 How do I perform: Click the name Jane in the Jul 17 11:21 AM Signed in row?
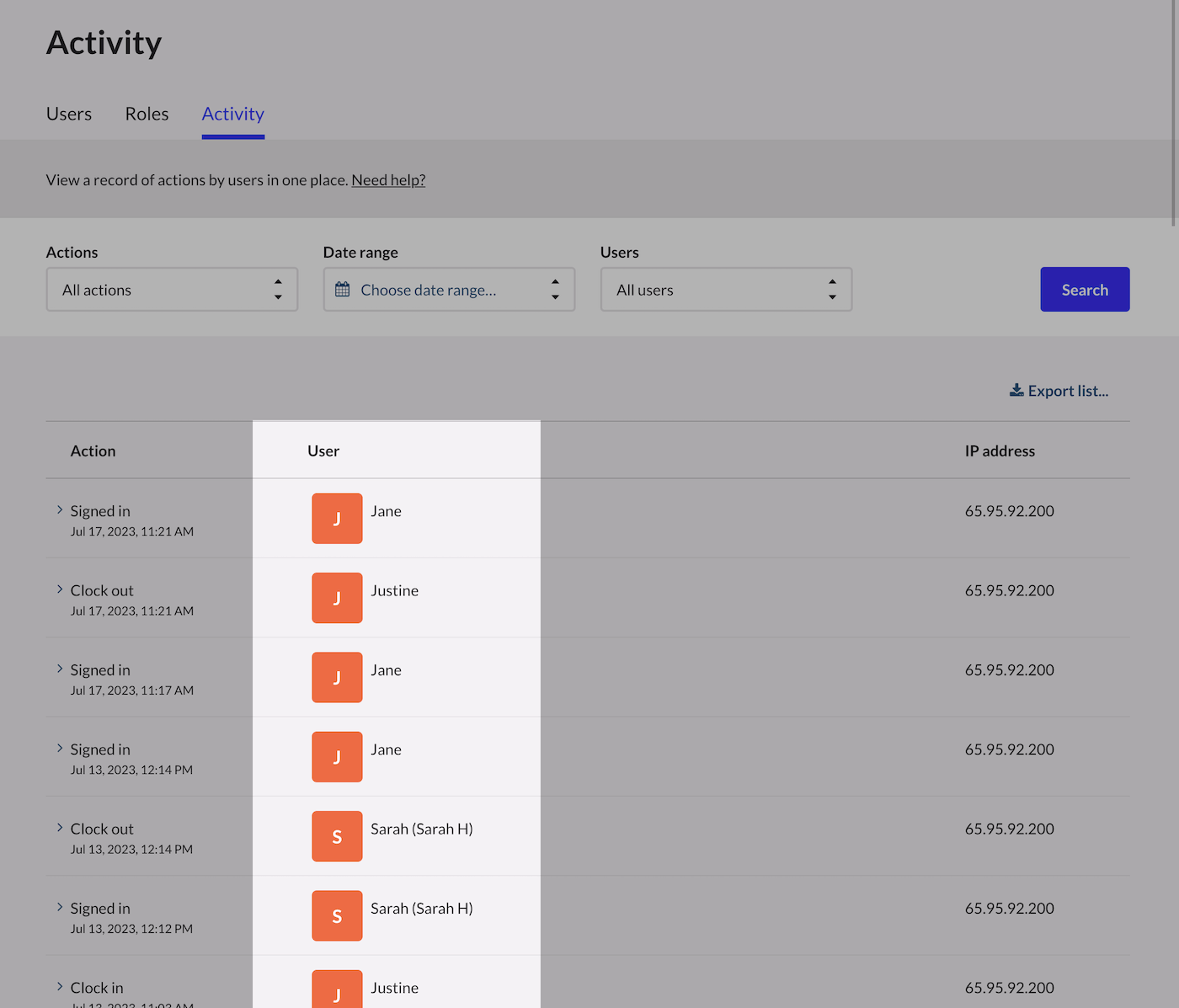pyautogui.click(x=386, y=511)
